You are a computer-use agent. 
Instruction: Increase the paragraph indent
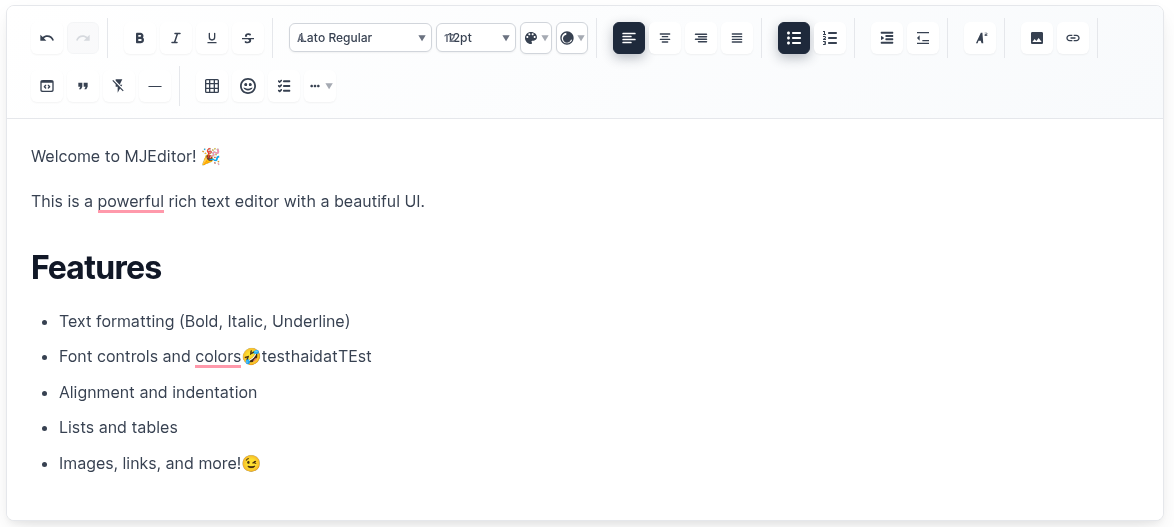886,38
